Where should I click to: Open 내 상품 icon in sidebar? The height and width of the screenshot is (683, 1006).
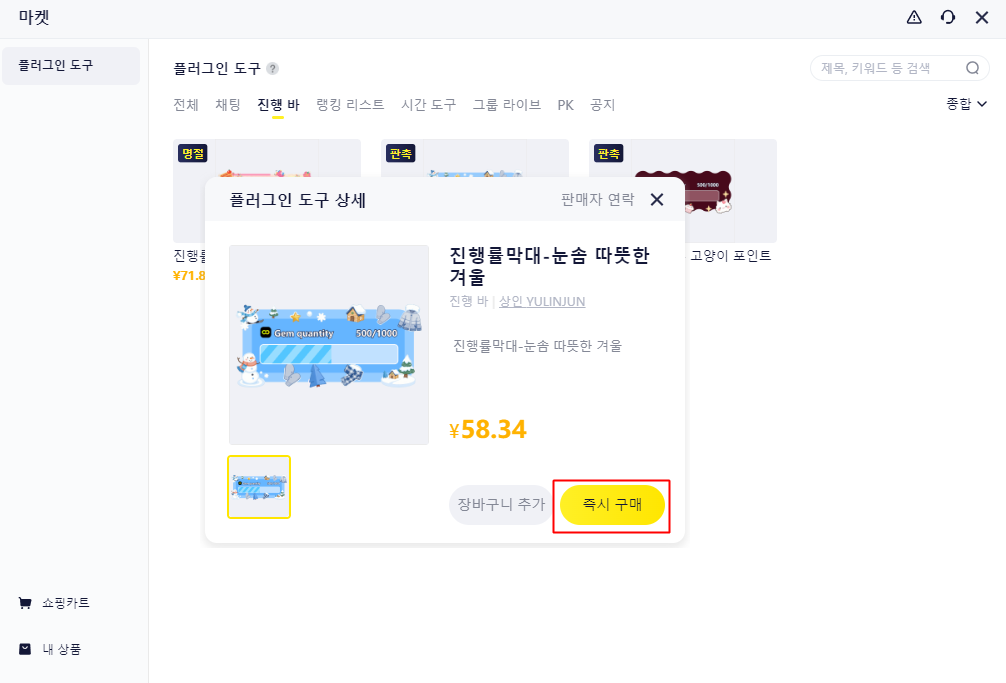pyautogui.click(x=25, y=649)
